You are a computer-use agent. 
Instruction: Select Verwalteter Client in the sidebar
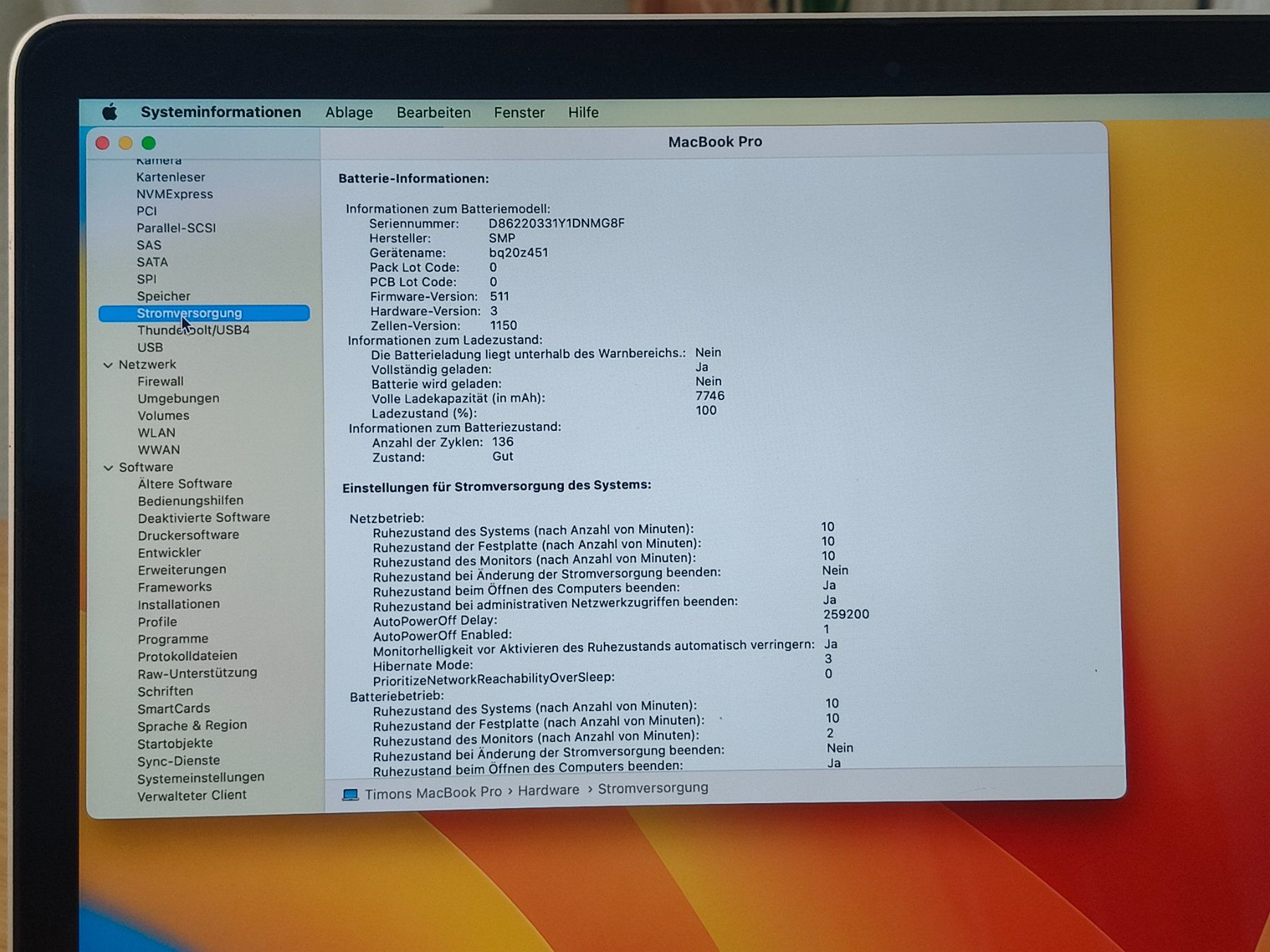pyautogui.click(x=192, y=795)
